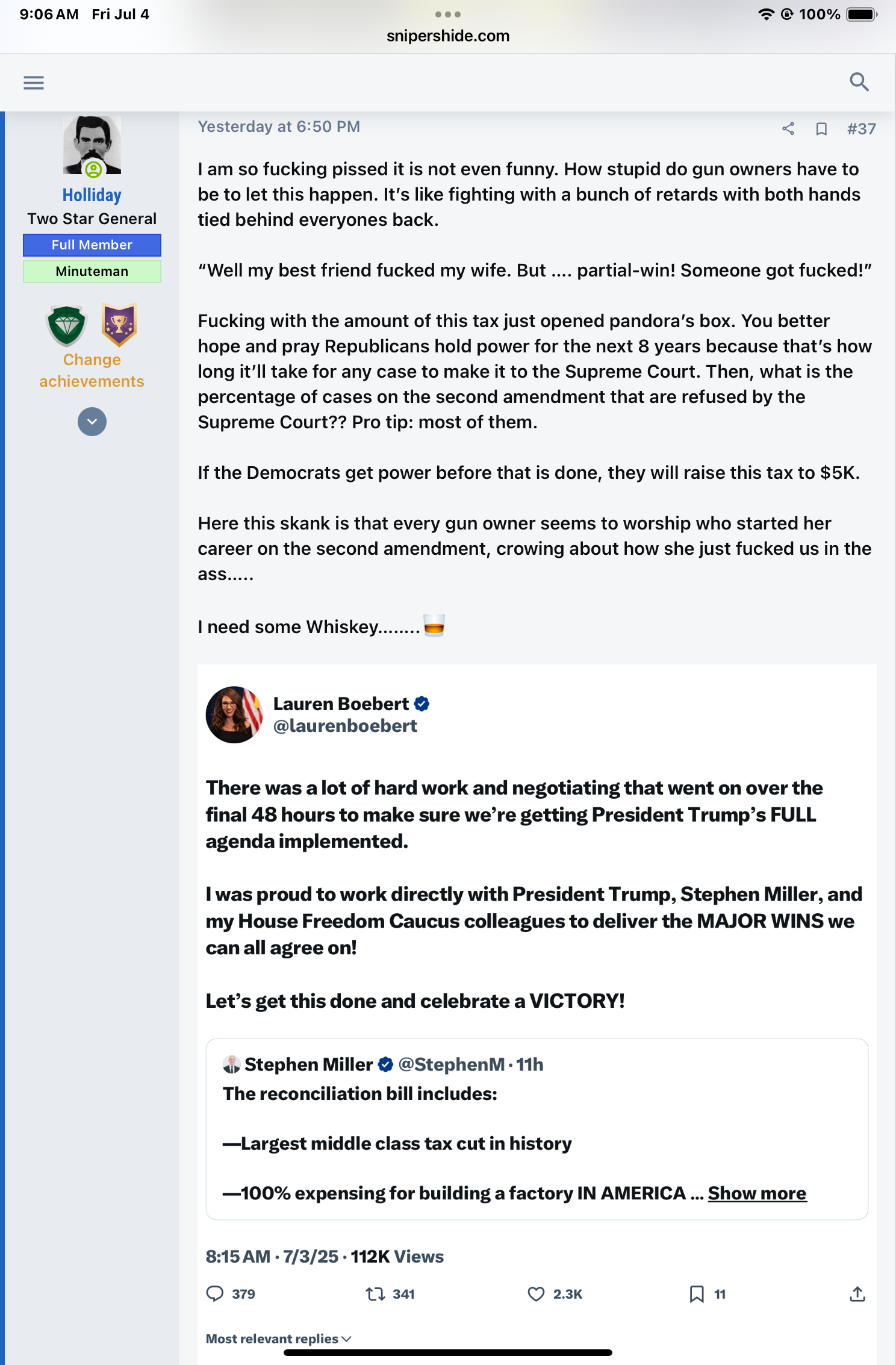Image resolution: width=896 pixels, height=1365 pixels.
Task: Open the hamburger navigation menu
Action: click(34, 83)
